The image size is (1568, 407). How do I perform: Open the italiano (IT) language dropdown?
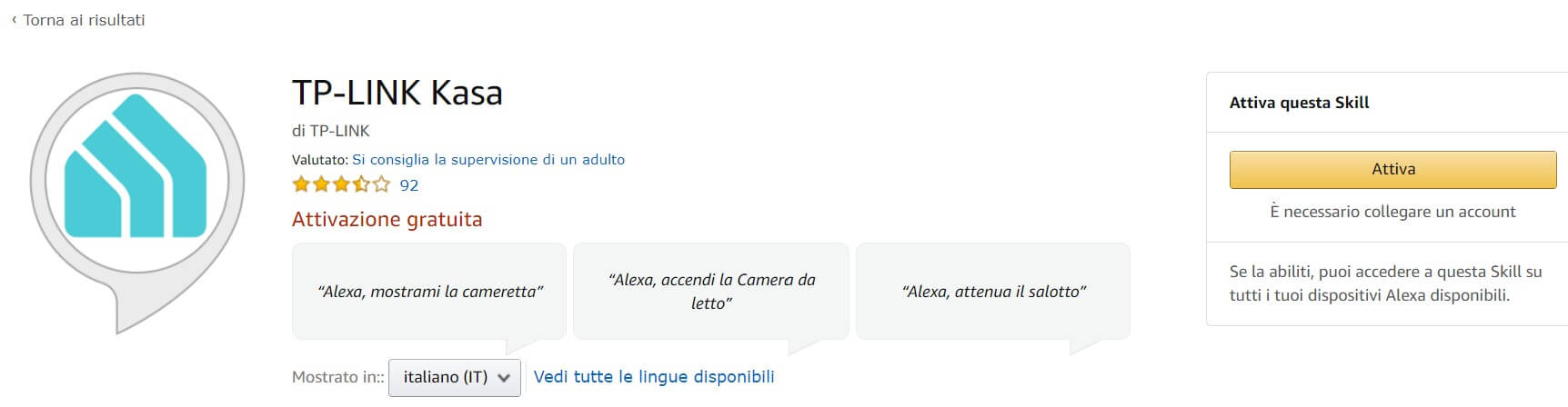(x=454, y=377)
